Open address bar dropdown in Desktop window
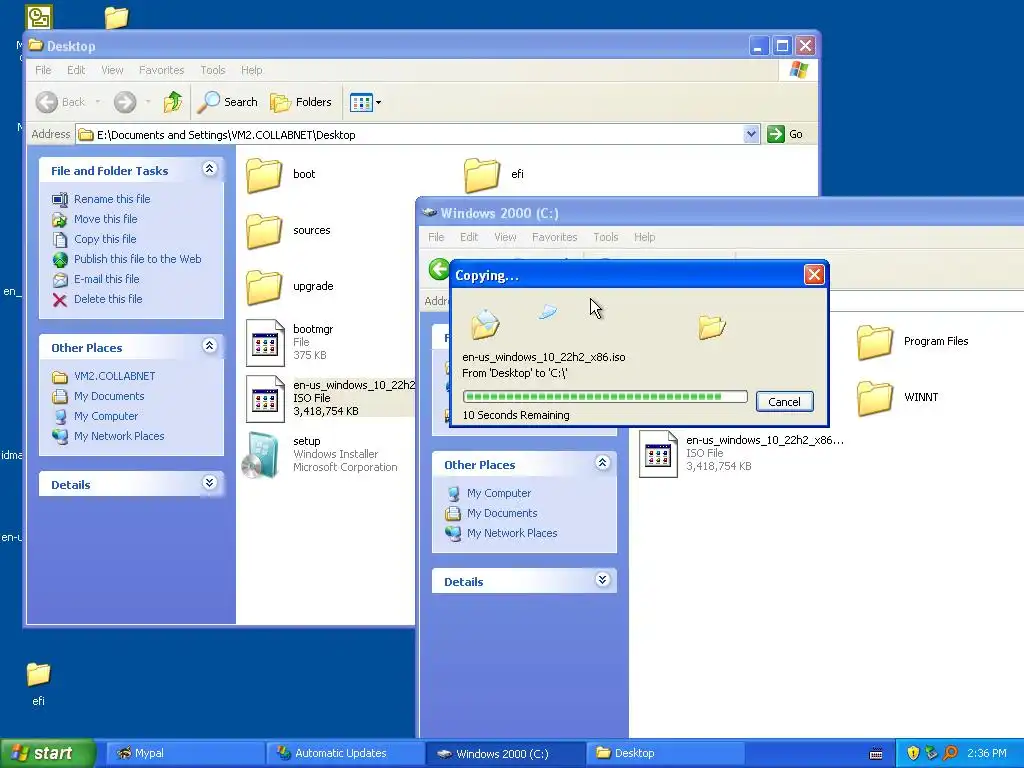Screen dimensions: 1024x768 pos(751,135)
